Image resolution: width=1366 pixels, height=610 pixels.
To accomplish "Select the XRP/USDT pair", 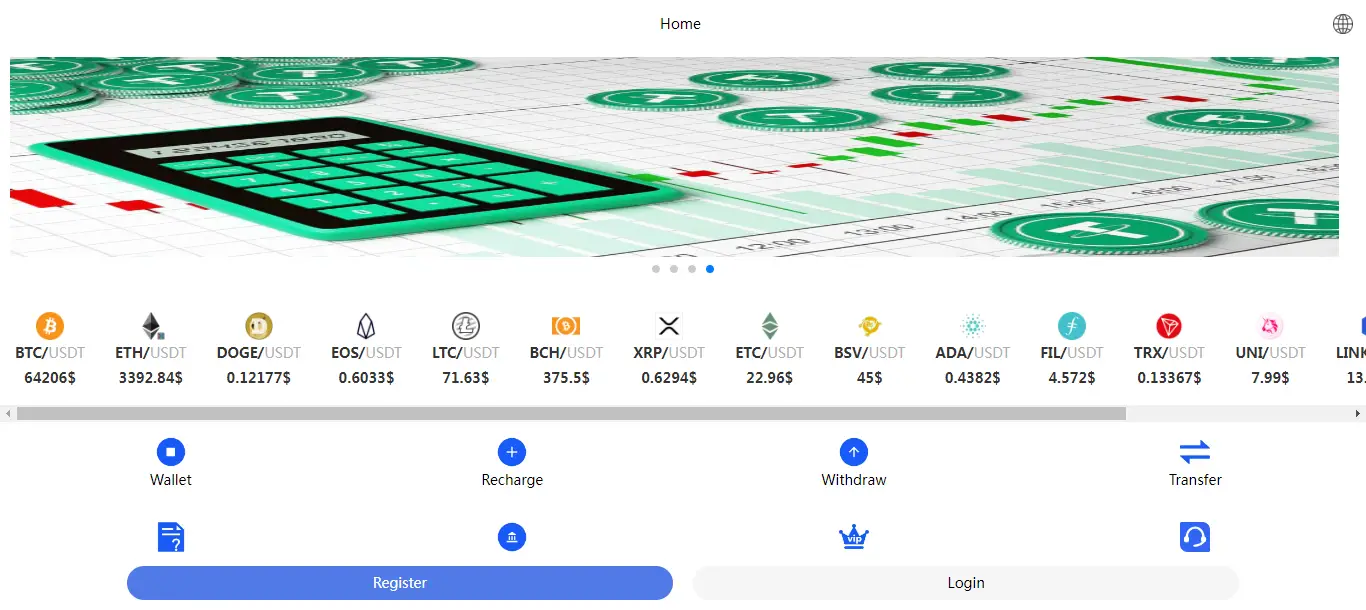I will pyautogui.click(x=668, y=350).
